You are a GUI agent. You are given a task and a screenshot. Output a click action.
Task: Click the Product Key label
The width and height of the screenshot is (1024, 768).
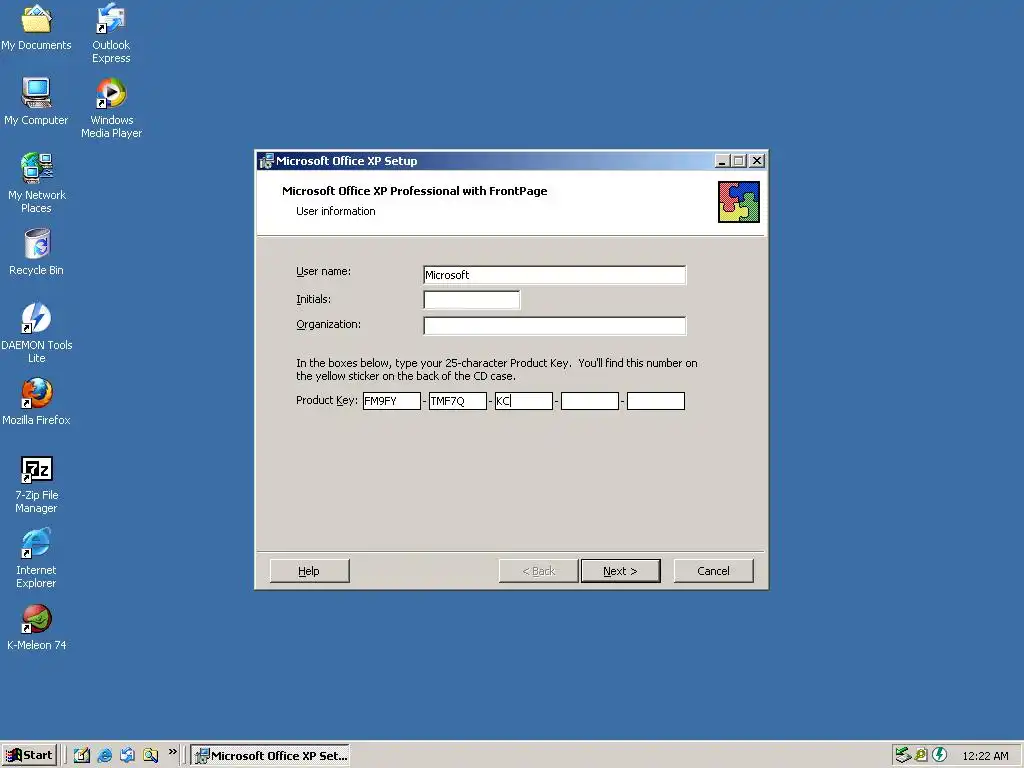pyautogui.click(x=327, y=400)
